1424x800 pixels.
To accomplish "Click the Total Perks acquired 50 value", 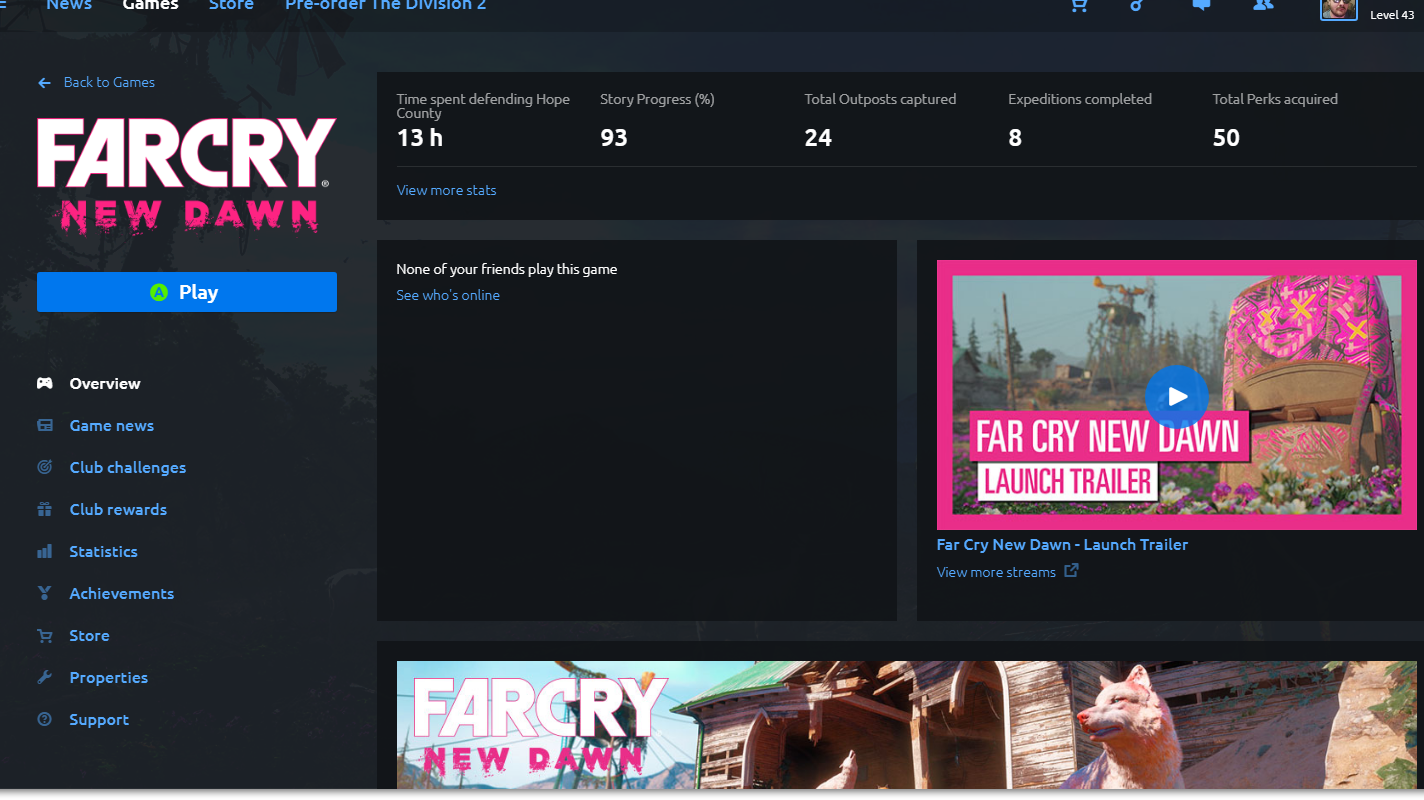I will [1226, 138].
